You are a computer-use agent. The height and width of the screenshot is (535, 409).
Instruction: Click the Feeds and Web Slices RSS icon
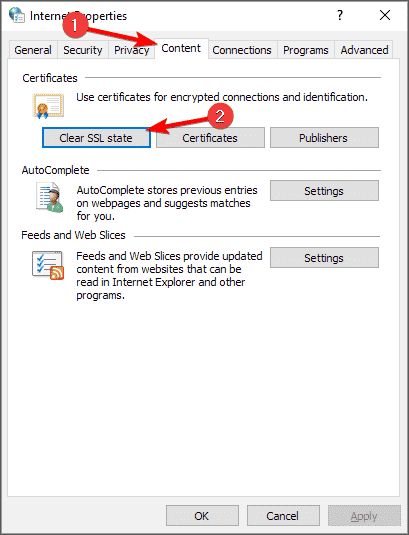[48, 265]
